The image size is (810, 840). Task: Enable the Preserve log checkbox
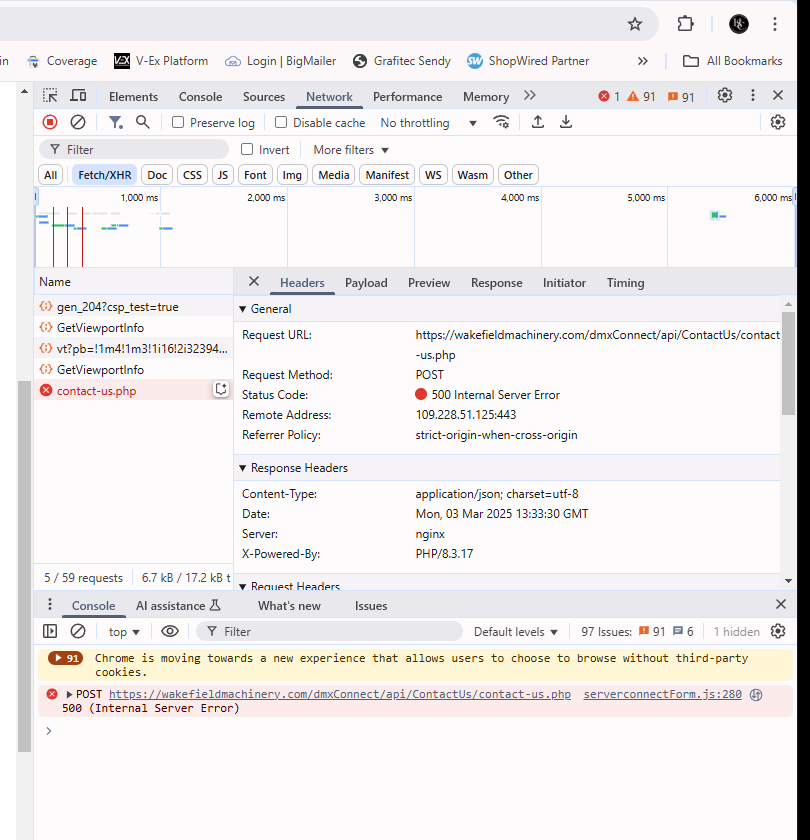178,123
